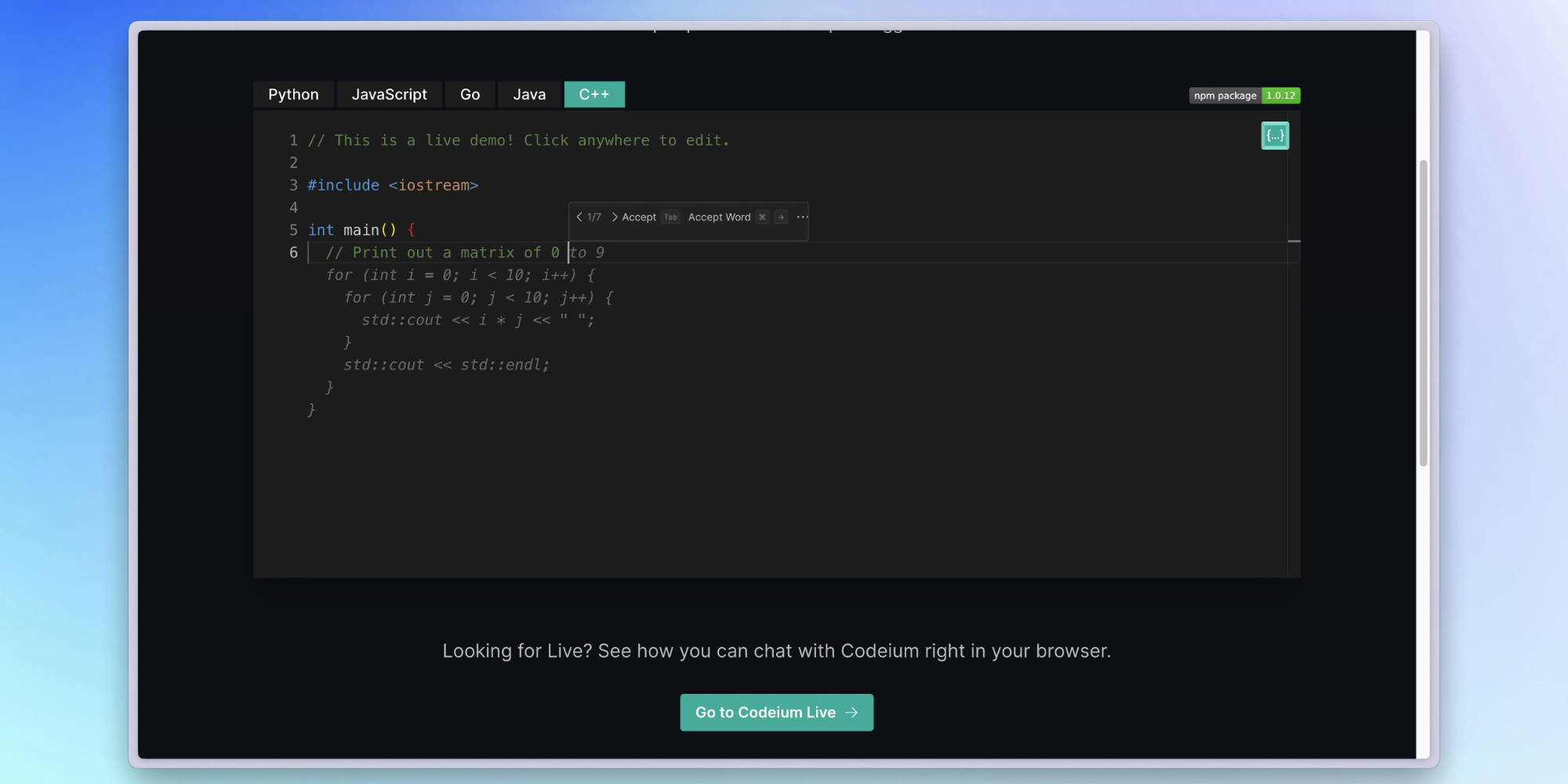Show previous suggestion with left chevron
Viewport: 1568px width, 784px height.
click(579, 217)
